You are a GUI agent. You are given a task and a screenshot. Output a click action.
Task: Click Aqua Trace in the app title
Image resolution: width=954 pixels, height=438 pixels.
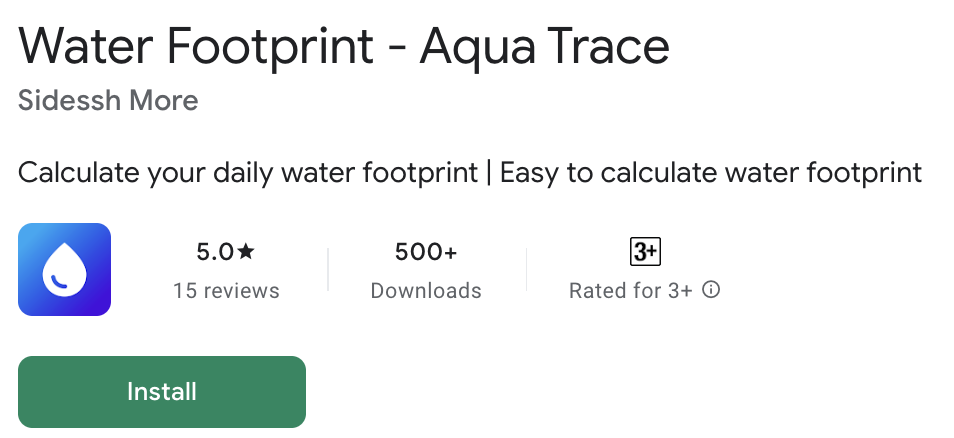click(545, 48)
